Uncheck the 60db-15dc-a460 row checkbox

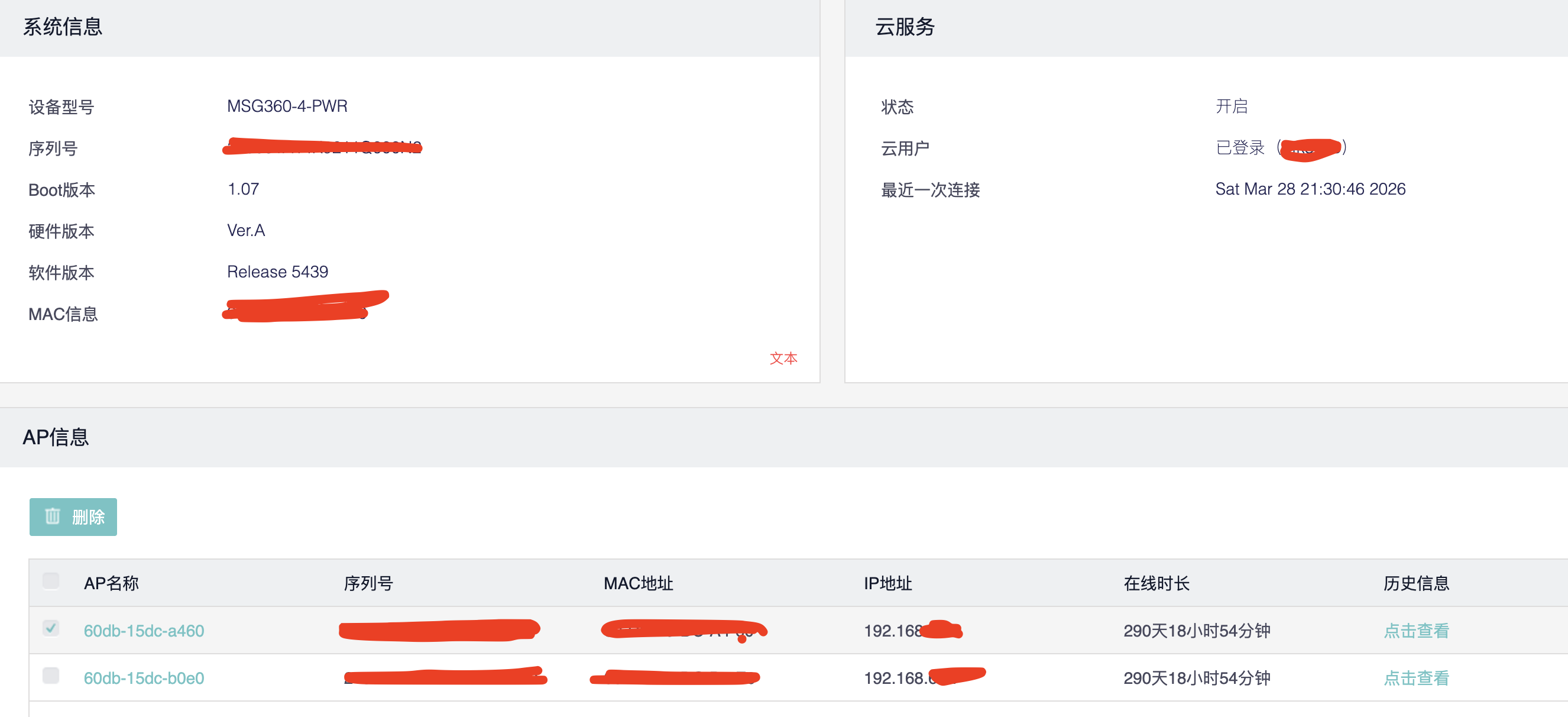(51, 628)
